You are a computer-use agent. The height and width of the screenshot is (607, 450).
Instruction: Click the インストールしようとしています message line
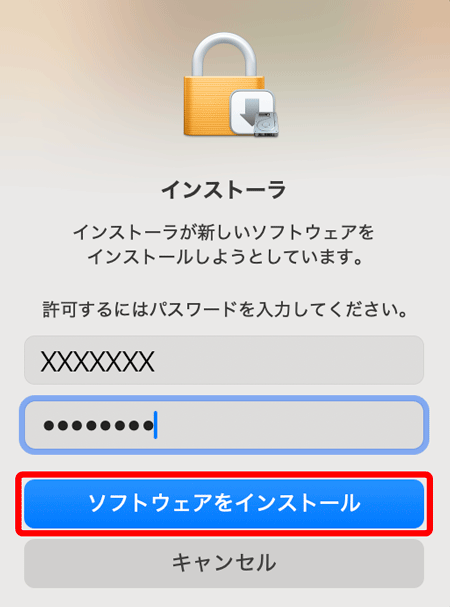point(225,257)
